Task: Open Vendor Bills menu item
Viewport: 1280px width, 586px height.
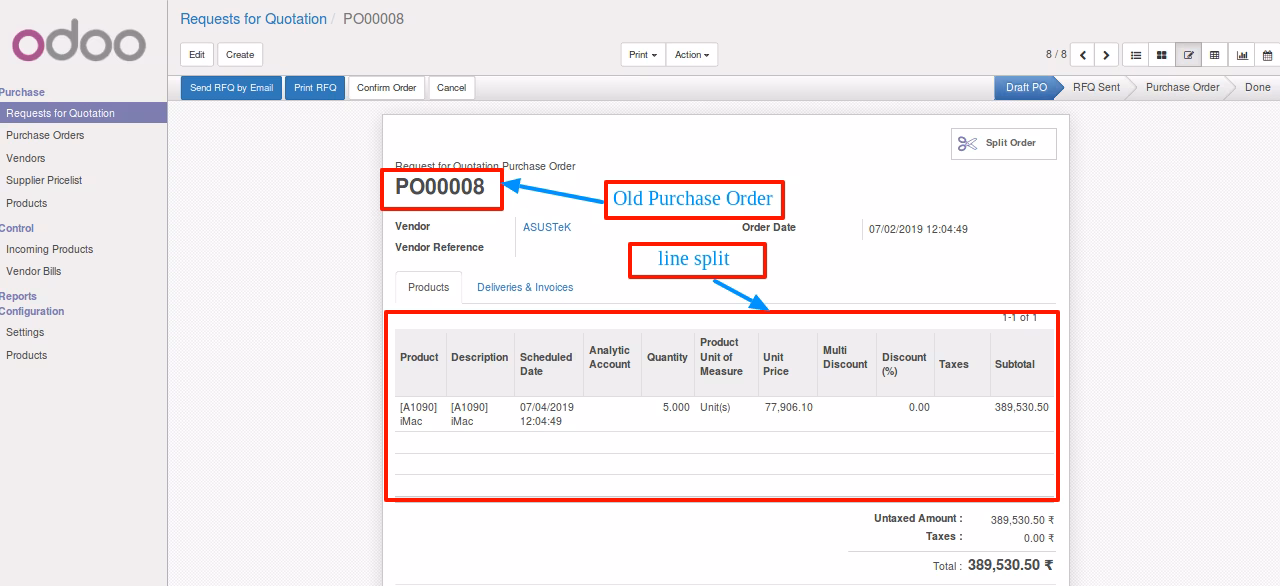Action: pyautogui.click(x=34, y=271)
